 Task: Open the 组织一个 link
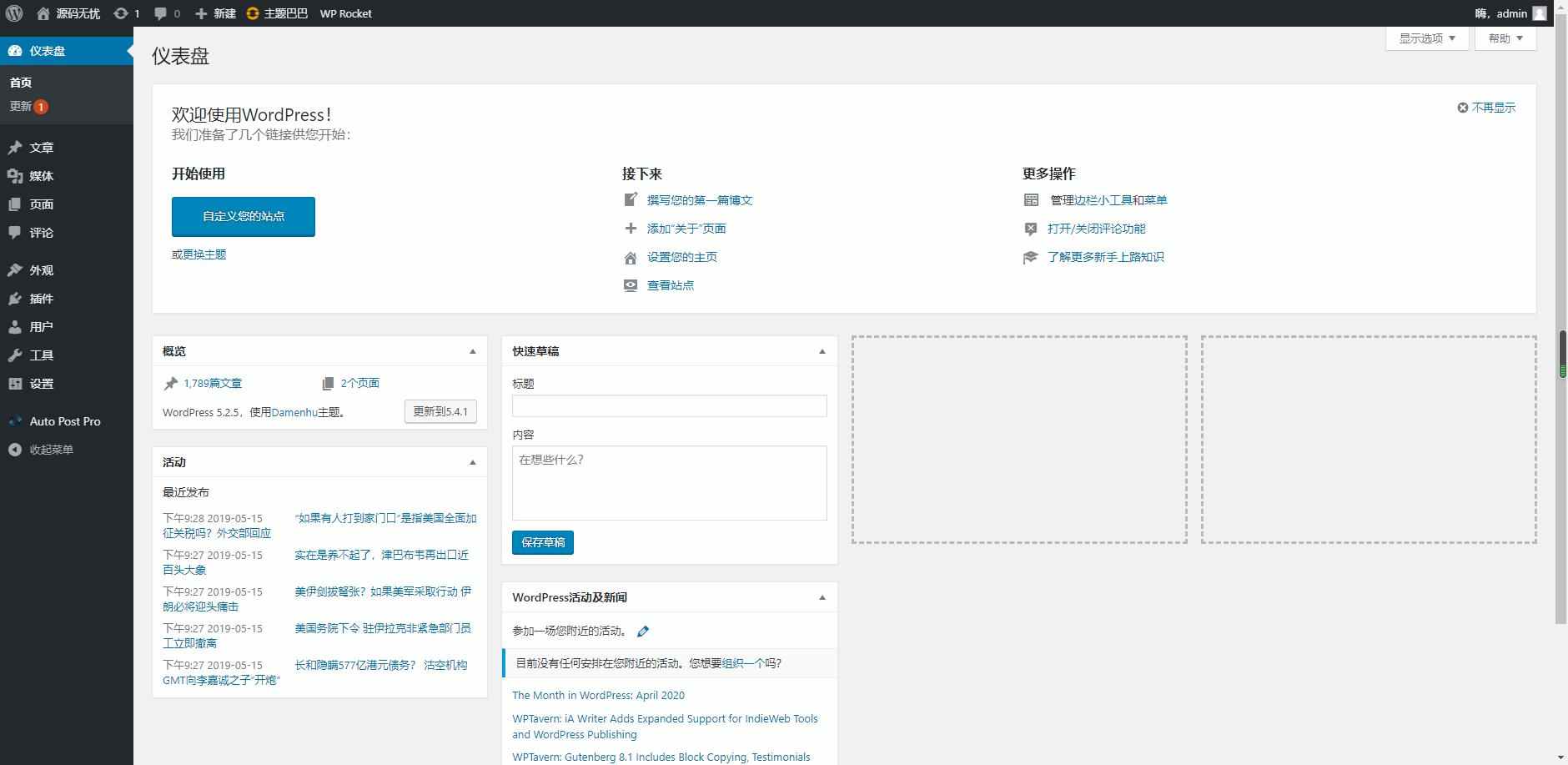743,663
